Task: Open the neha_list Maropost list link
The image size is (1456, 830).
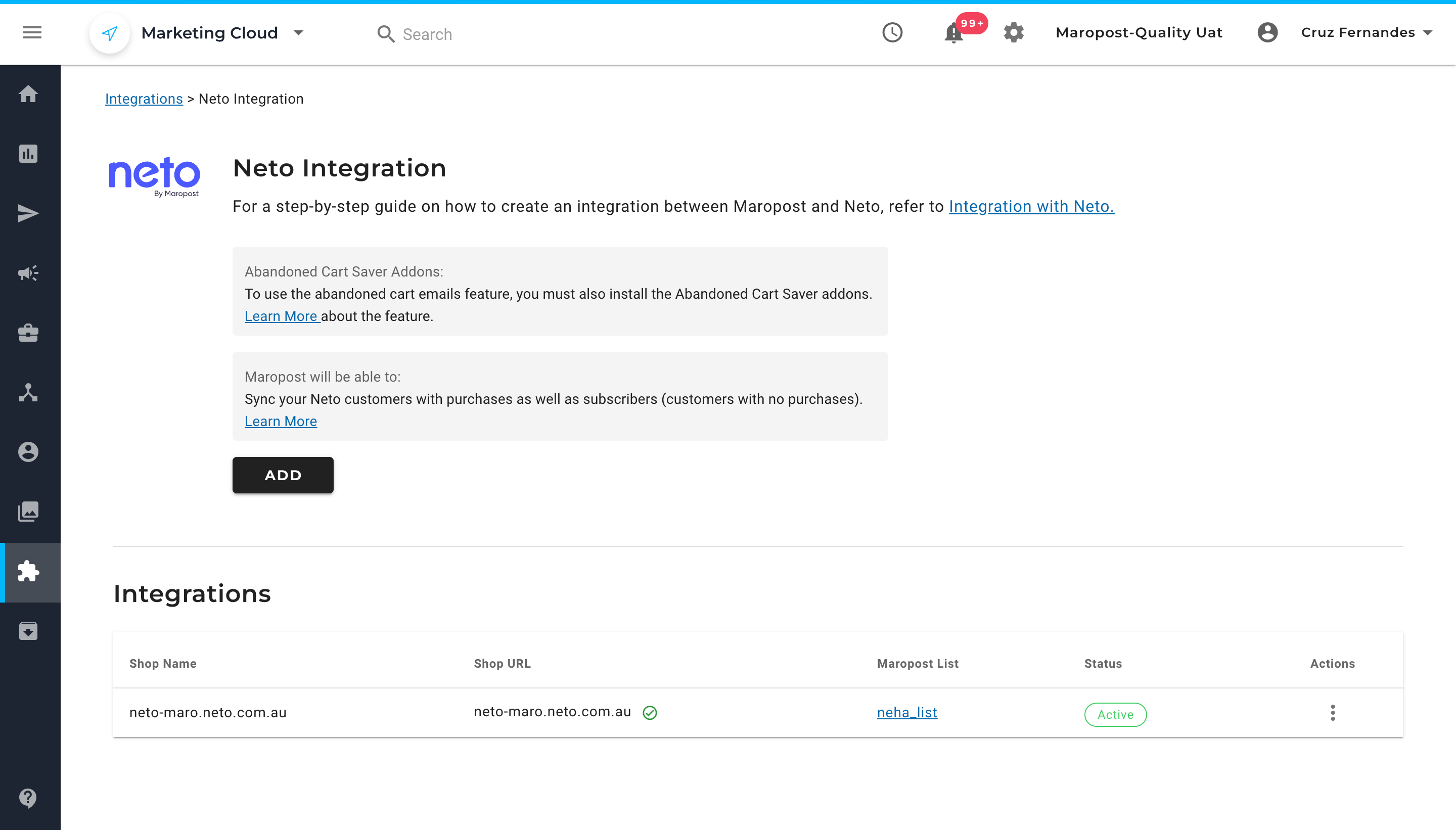Action: (906, 713)
